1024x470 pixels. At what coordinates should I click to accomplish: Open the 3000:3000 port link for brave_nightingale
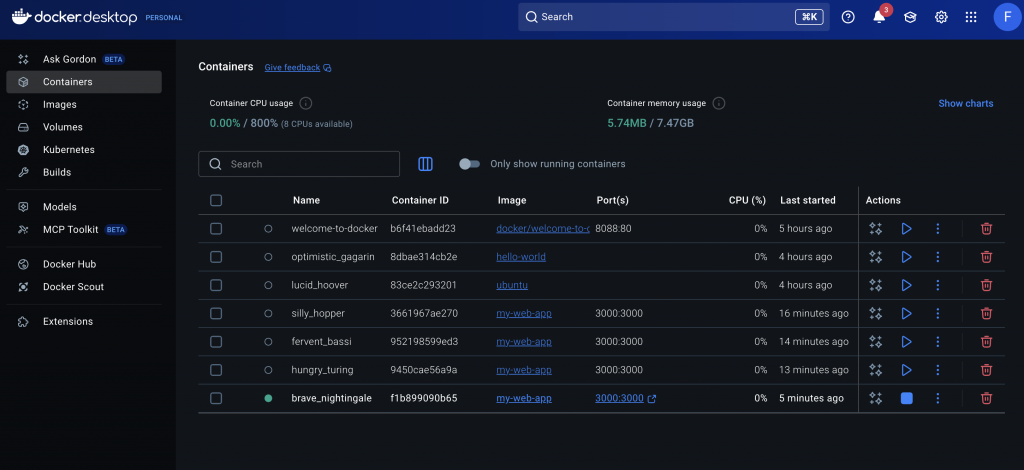coord(620,398)
